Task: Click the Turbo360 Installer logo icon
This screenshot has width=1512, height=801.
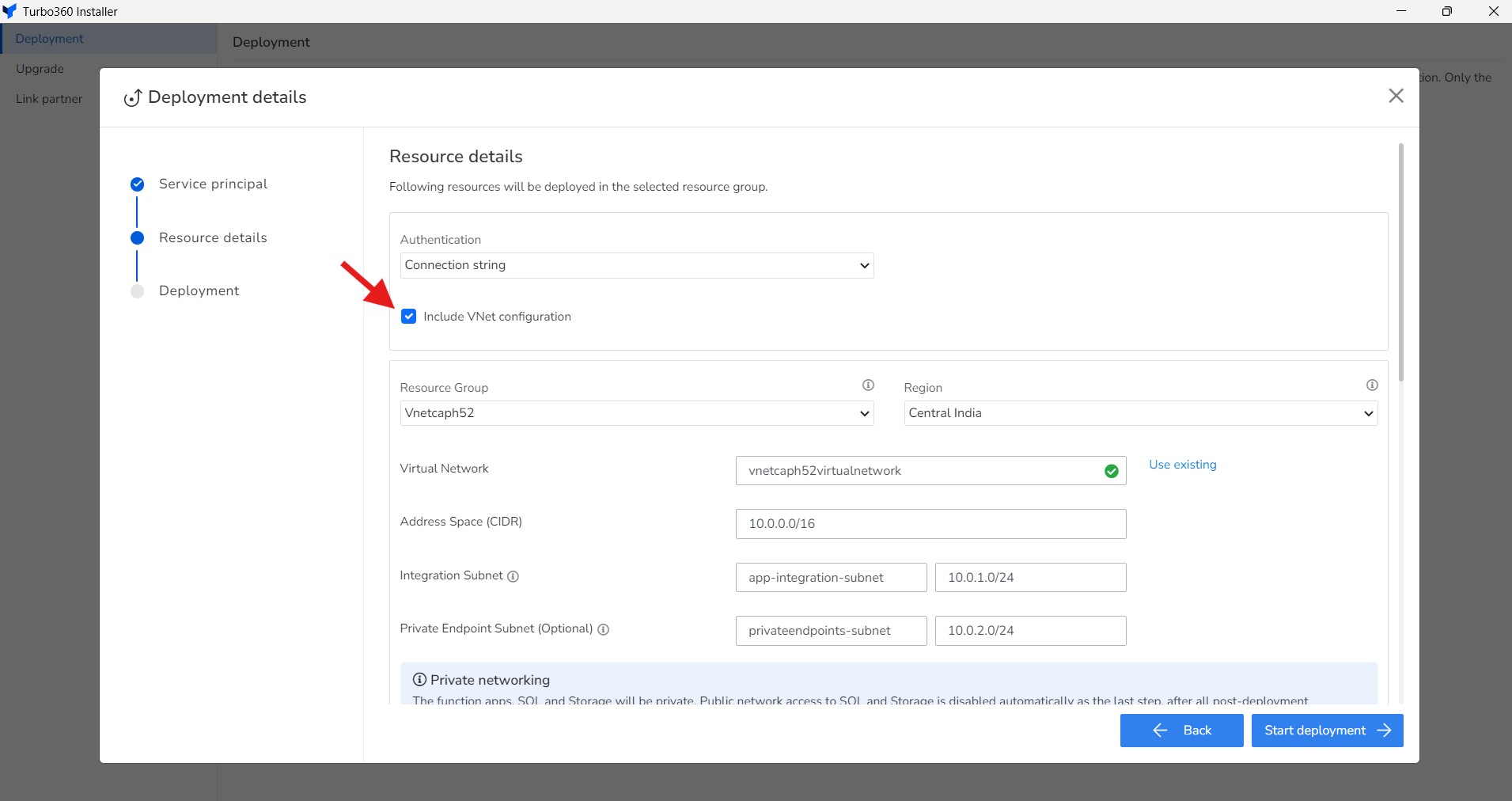Action: coord(9,11)
